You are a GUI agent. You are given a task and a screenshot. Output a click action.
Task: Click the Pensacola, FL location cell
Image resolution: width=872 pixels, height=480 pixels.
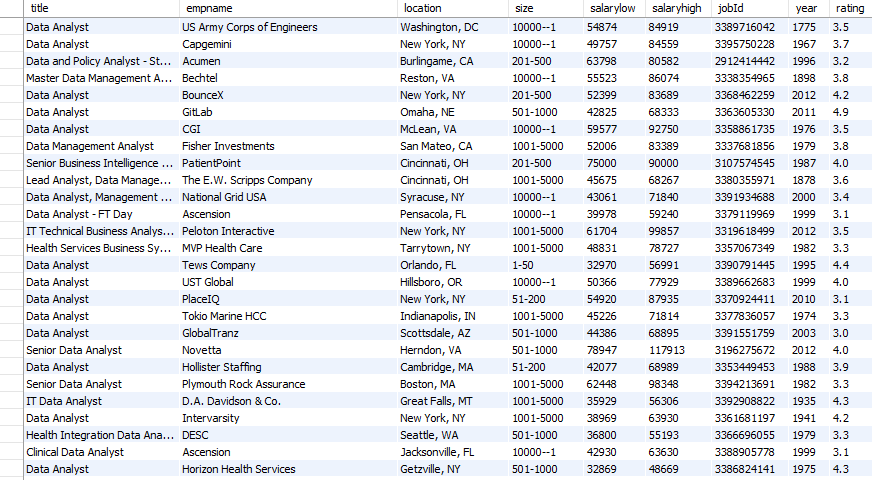coord(453,214)
